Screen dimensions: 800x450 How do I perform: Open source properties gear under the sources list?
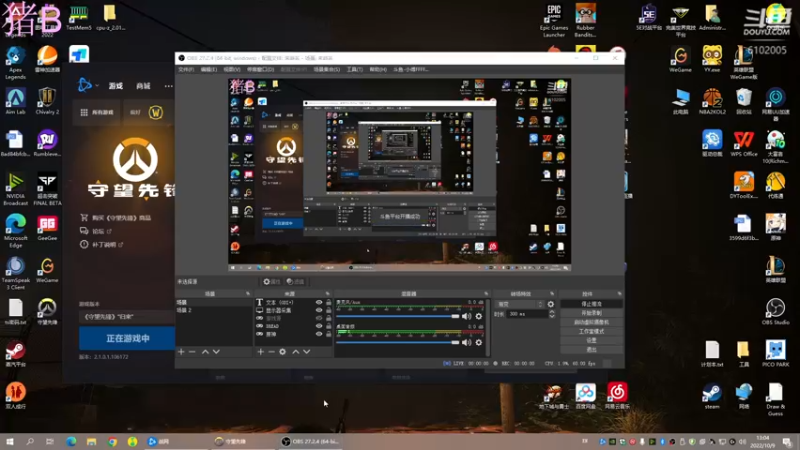(x=283, y=352)
